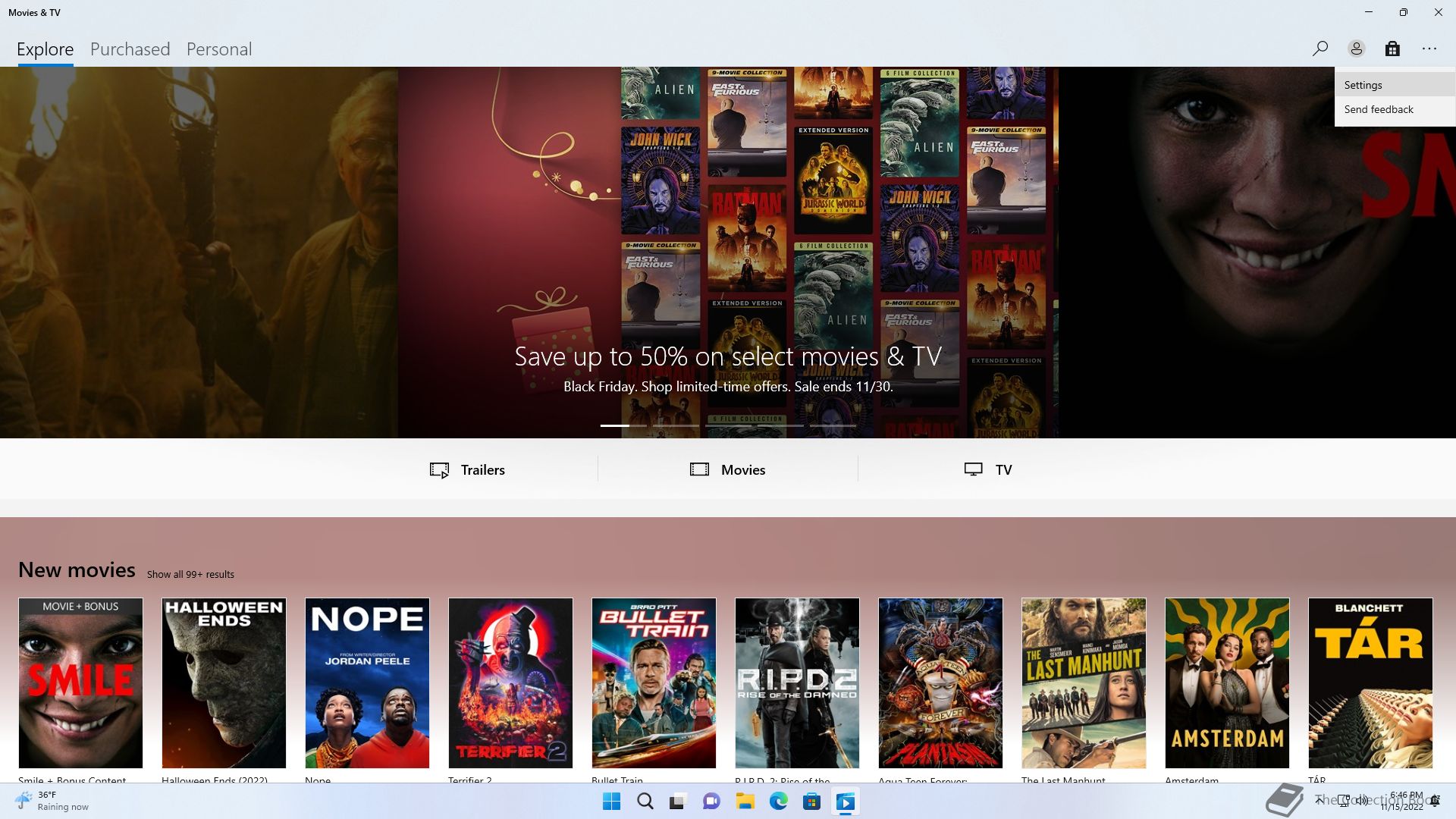Open the weather widget showing 36°F
Screen dimensions: 1456x819
tap(52, 801)
